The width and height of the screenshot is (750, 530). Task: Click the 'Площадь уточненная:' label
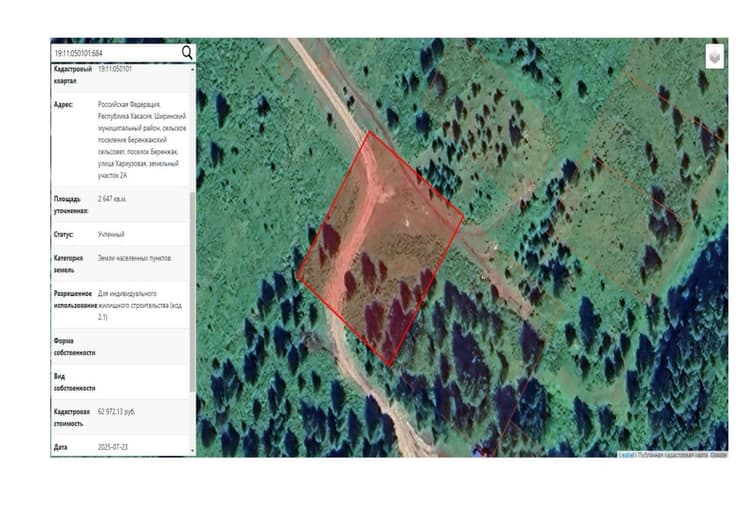pos(71,205)
